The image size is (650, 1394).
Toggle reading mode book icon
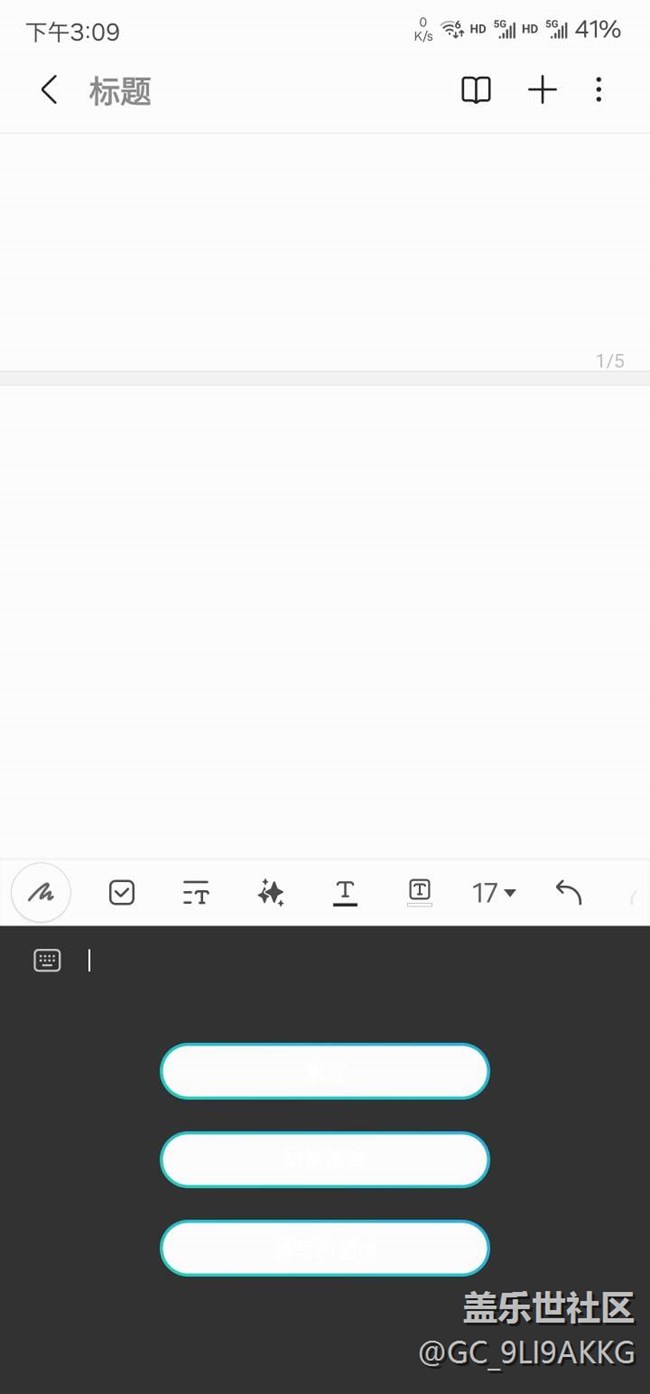(x=476, y=90)
